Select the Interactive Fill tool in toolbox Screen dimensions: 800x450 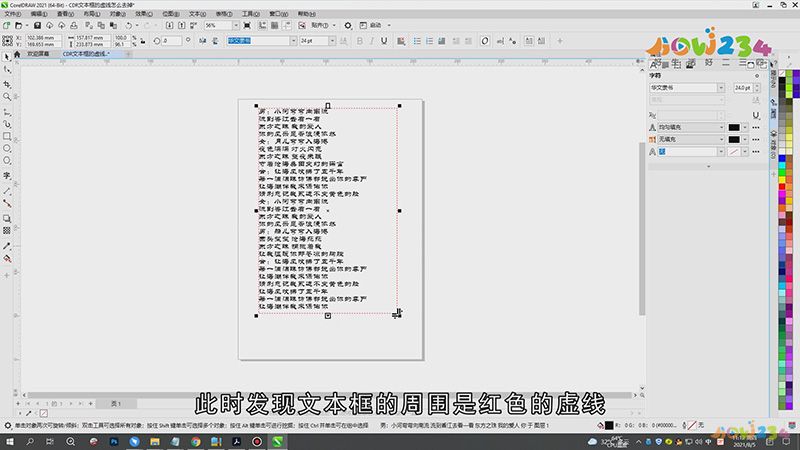pos(7,259)
